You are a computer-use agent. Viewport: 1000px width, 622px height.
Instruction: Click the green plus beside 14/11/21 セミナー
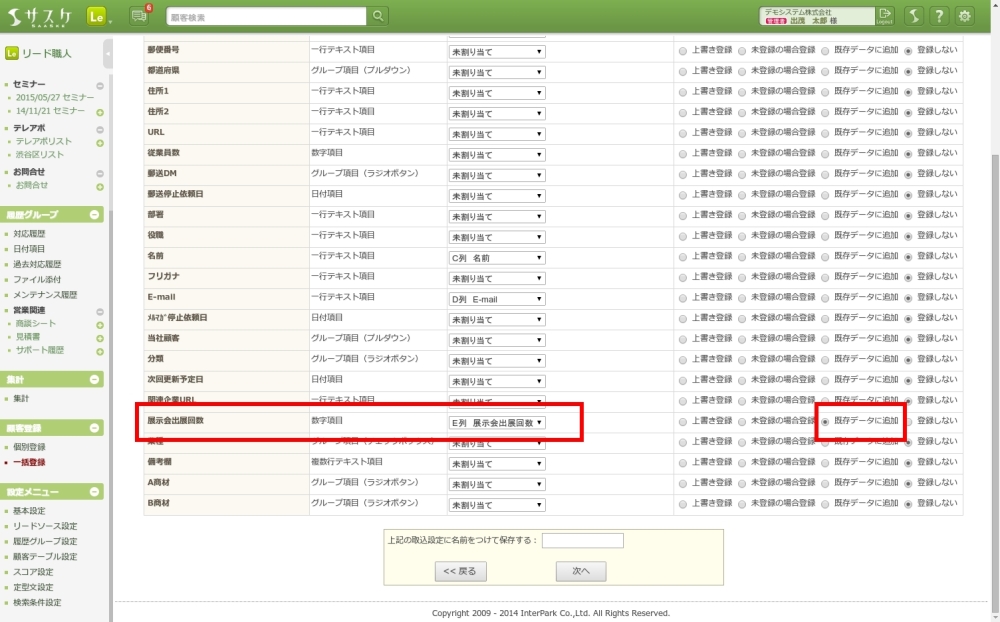[x=100, y=113]
